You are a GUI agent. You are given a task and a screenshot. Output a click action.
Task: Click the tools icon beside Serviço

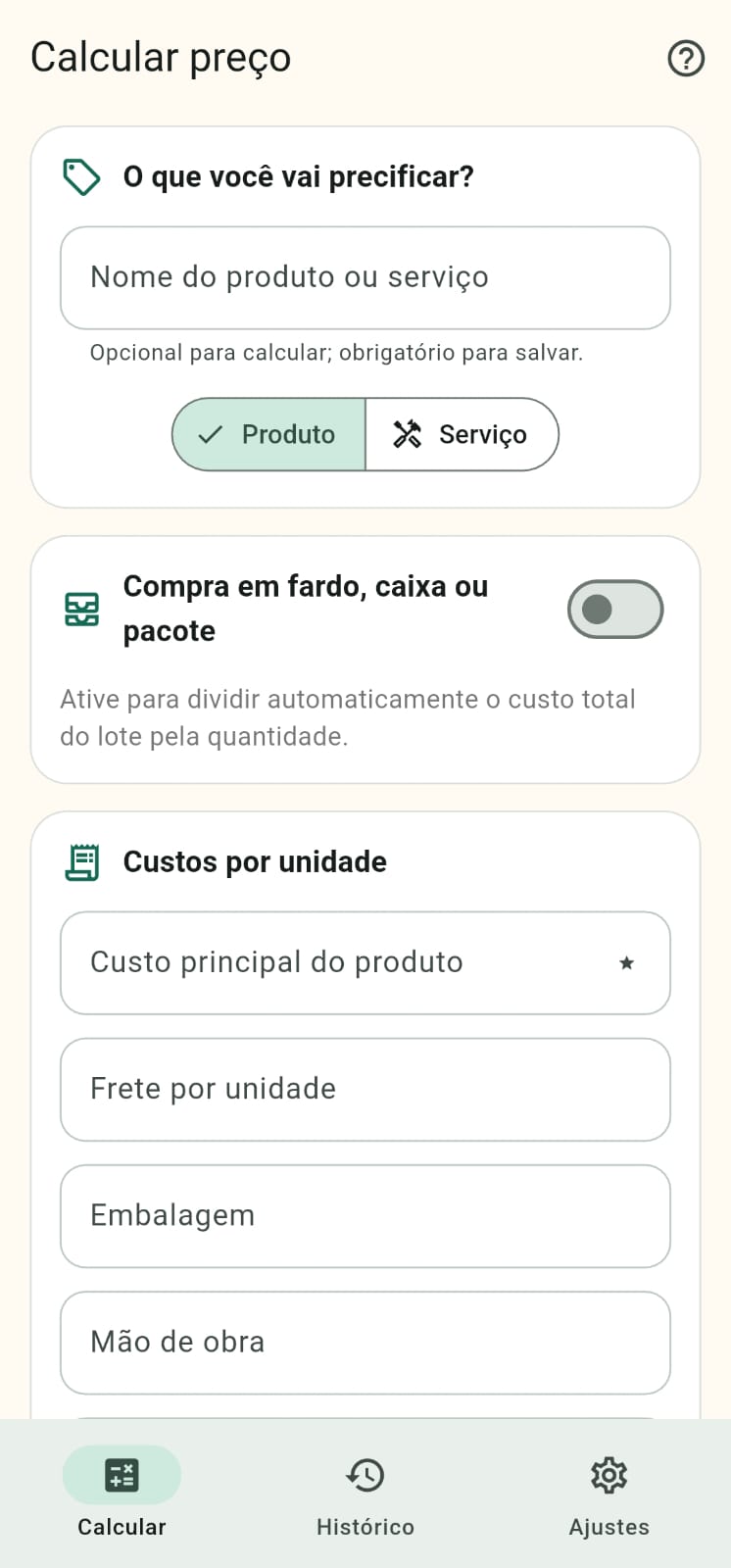[407, 434]
